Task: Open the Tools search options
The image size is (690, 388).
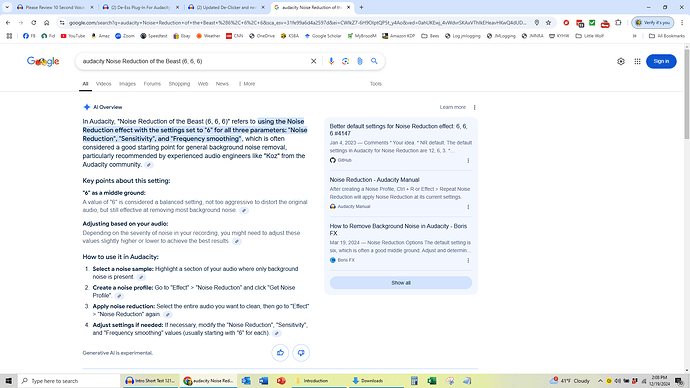Action: coord(375,84)
